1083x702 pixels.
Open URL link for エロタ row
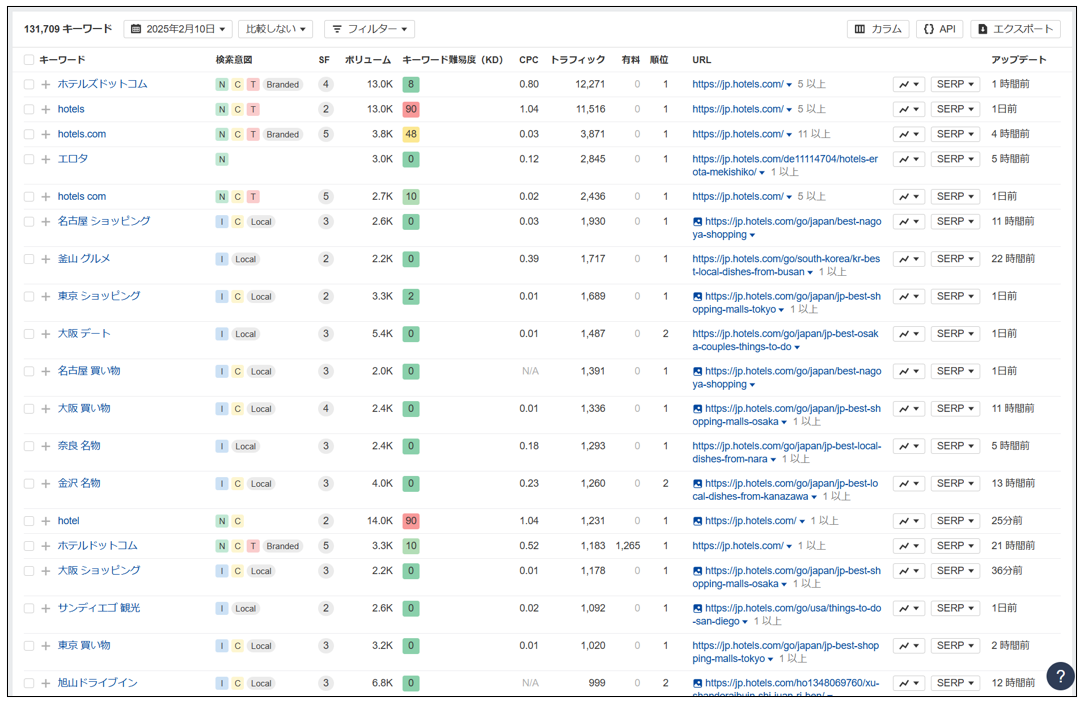click(785, 165)
